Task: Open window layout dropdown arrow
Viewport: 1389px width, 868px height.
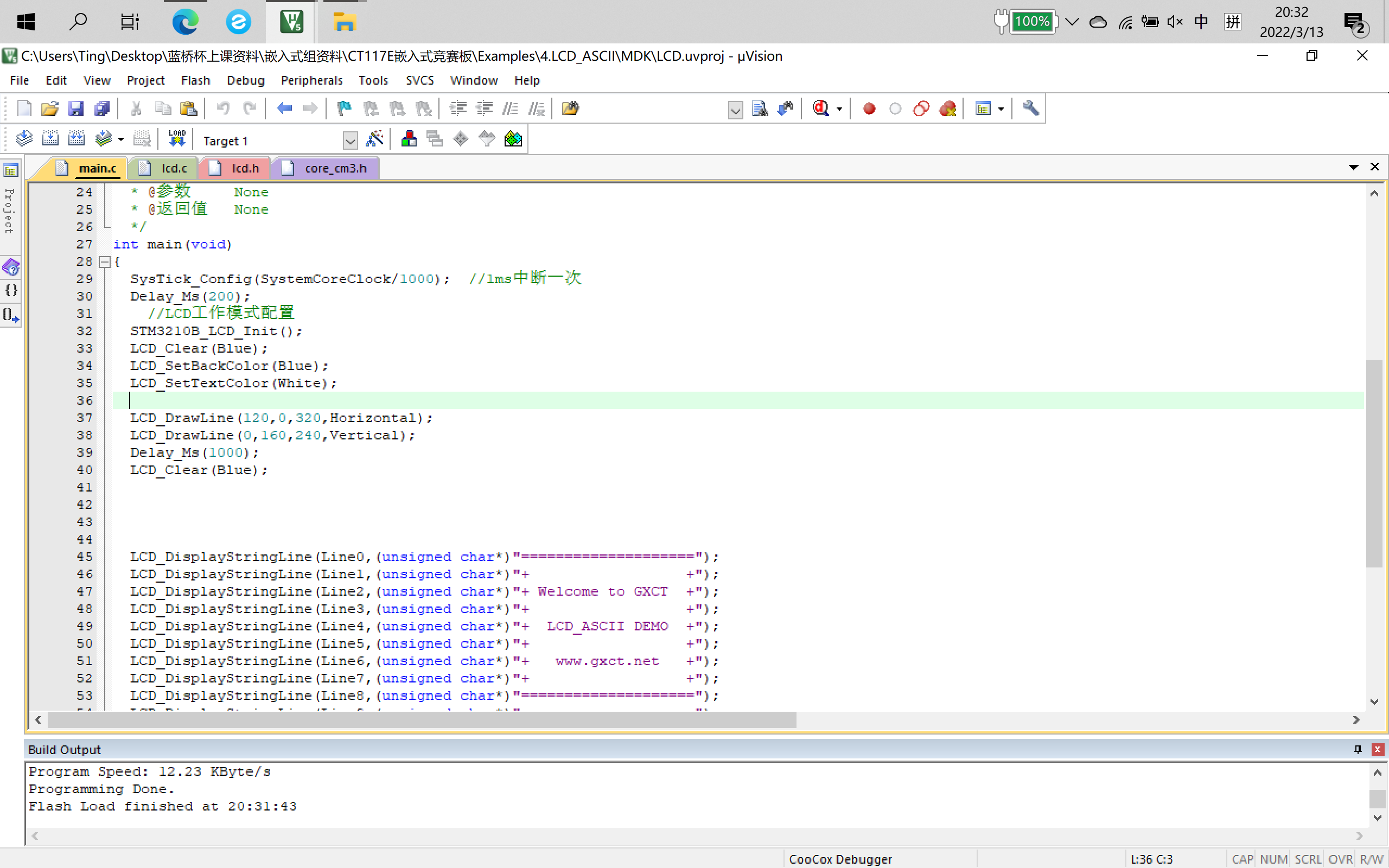Action: tap(1001, 109)
